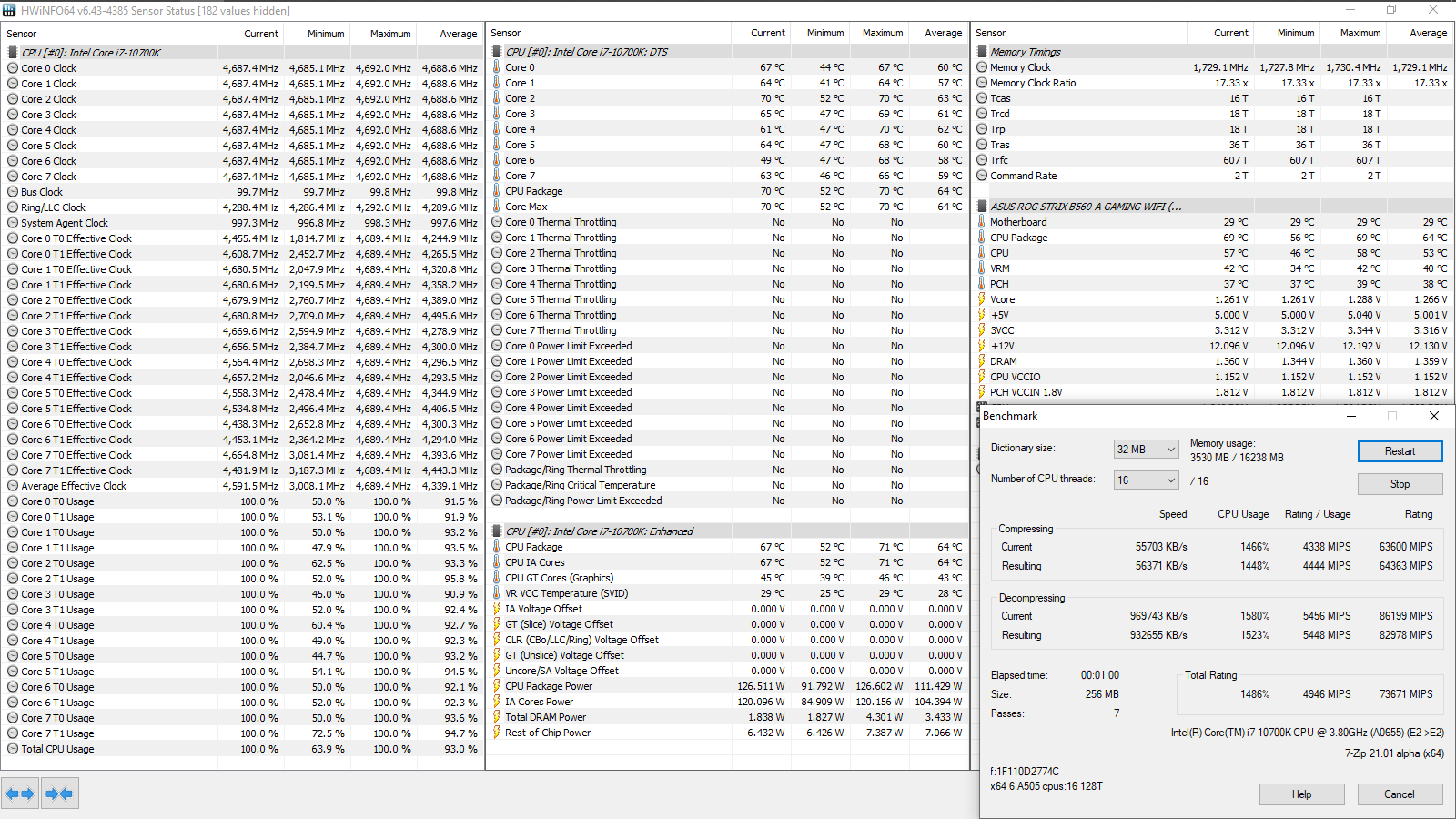This screenshot has height=819, width=1456.
Task: Click the lightning icon beside IA Voltage Offset
Action: (x=497, y=609)
